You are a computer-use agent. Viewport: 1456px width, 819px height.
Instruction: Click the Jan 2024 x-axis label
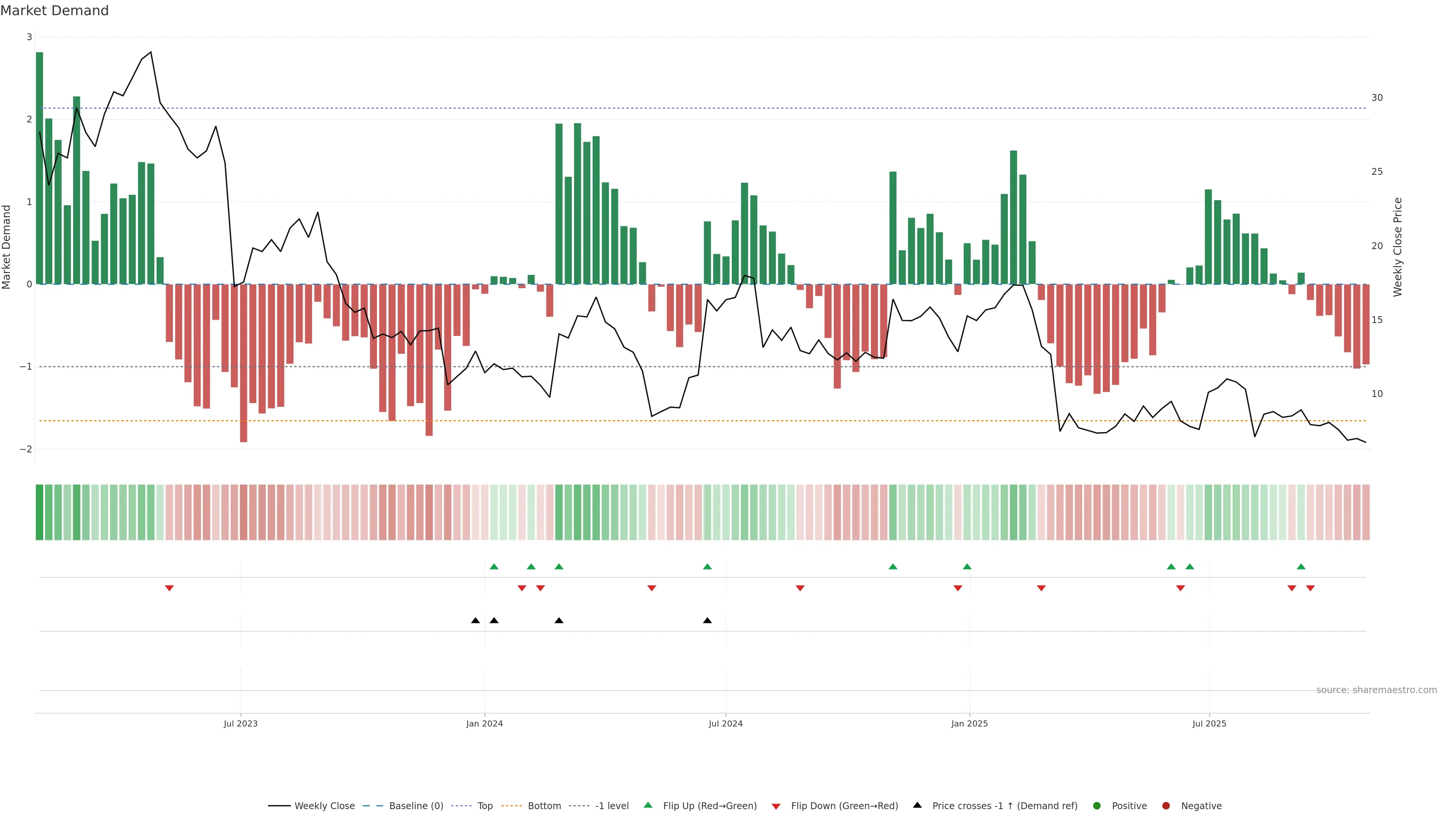(x=485, y=723)
